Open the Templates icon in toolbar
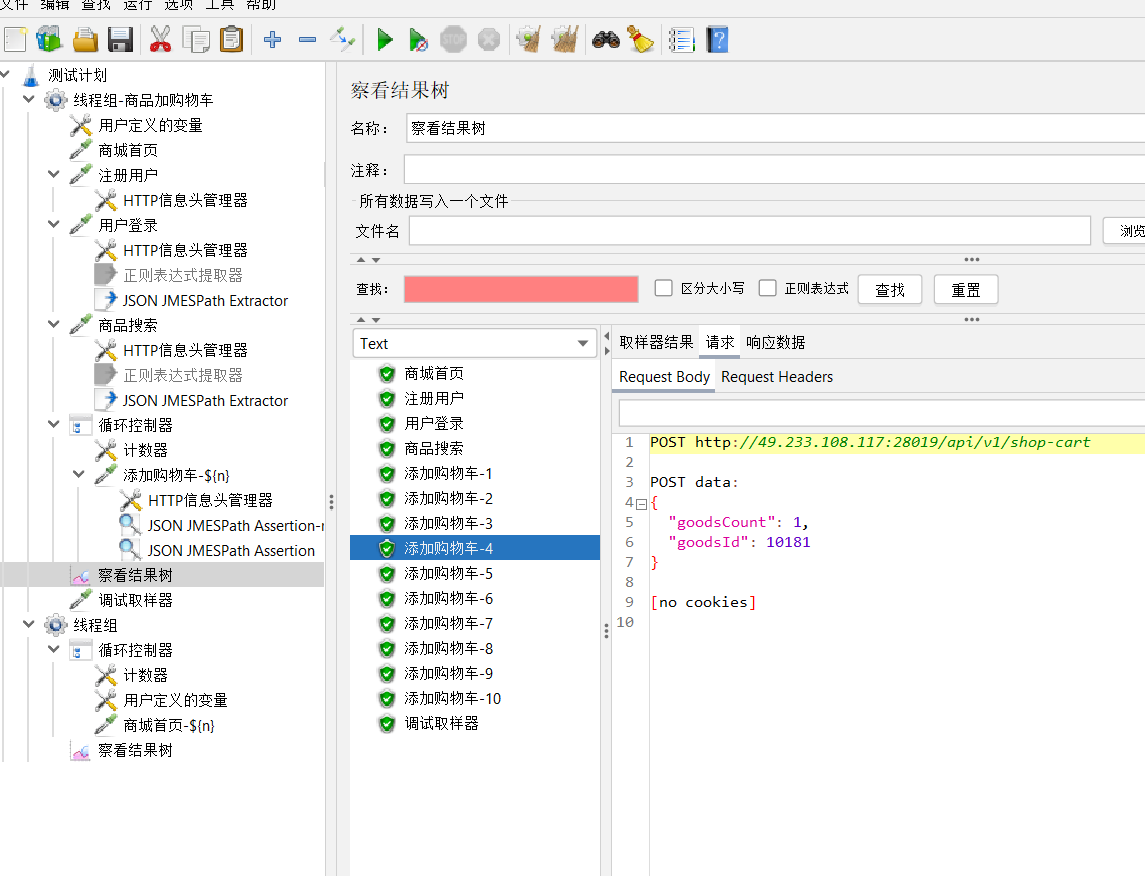 pos(50,39)
